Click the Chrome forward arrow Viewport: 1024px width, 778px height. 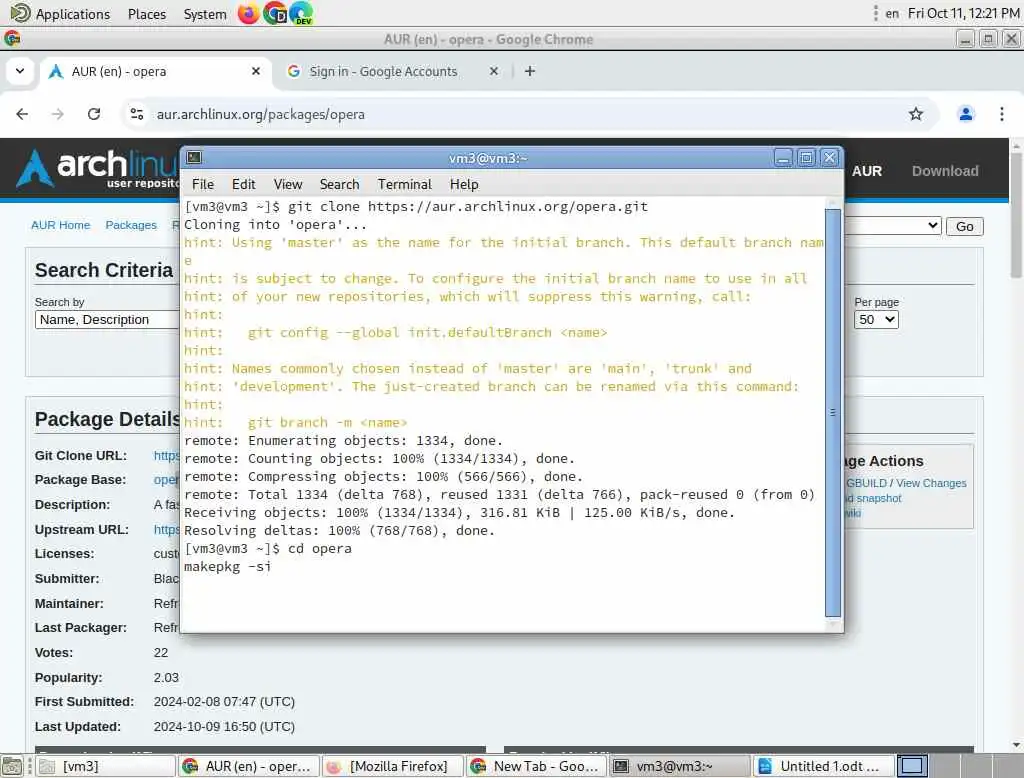58,114
